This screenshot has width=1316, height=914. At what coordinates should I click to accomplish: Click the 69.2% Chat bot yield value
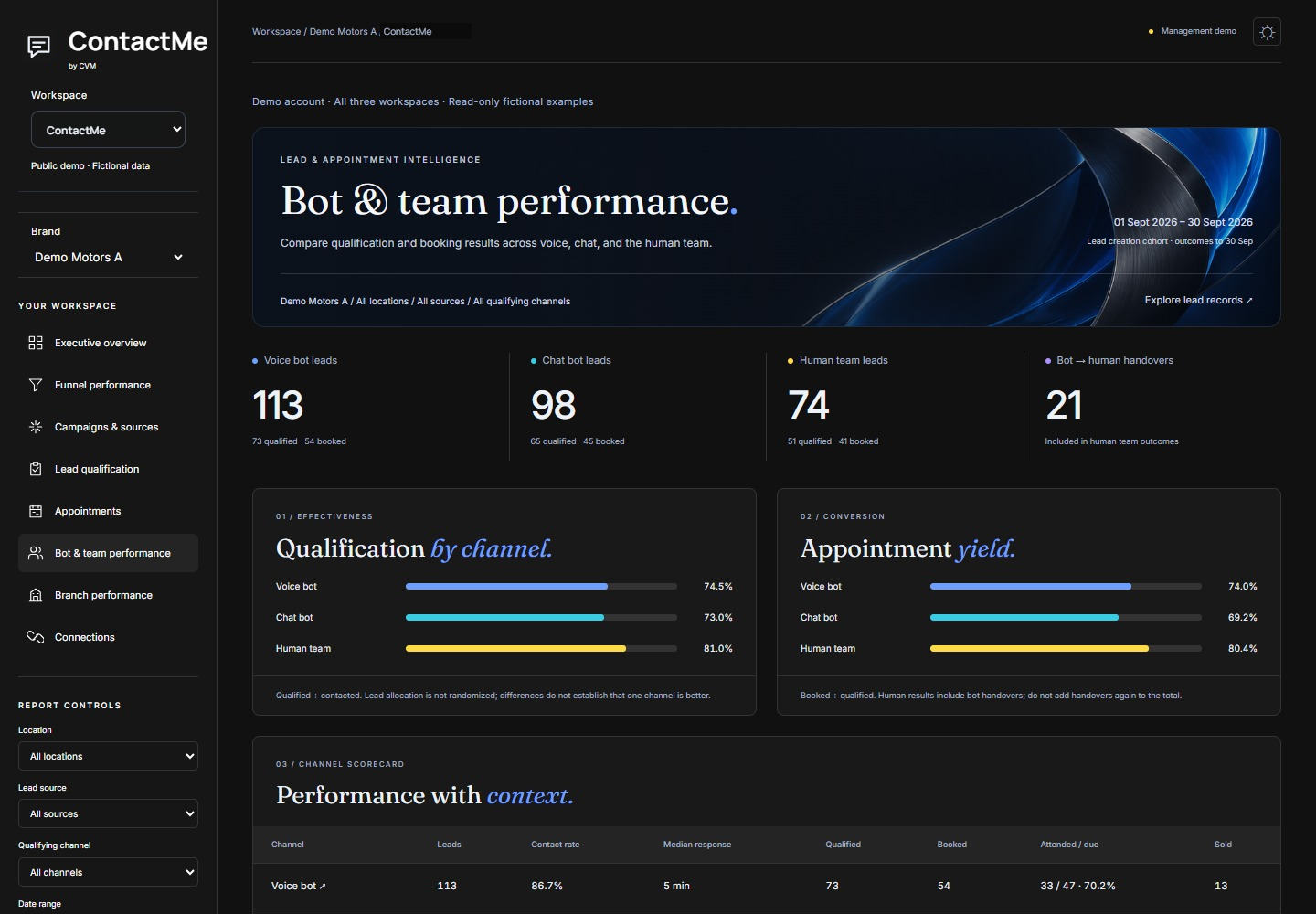(x=1243, y=618)
